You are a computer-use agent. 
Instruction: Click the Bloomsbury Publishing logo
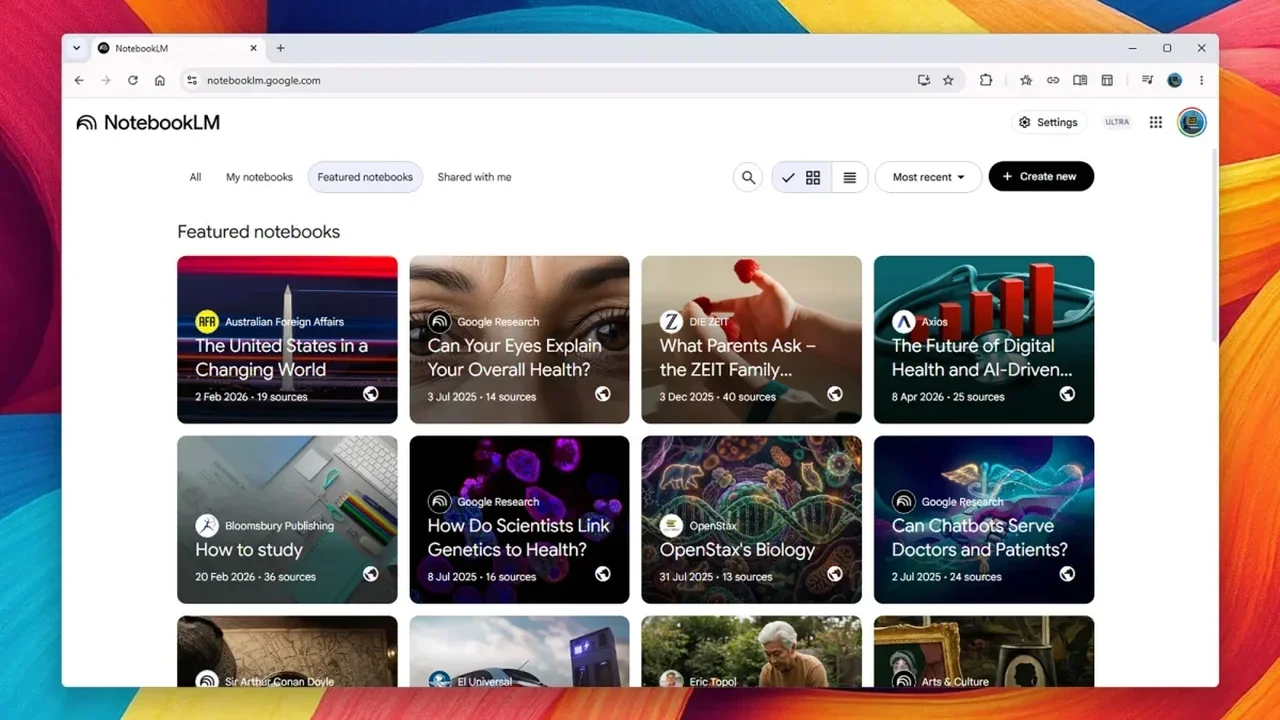207,526
